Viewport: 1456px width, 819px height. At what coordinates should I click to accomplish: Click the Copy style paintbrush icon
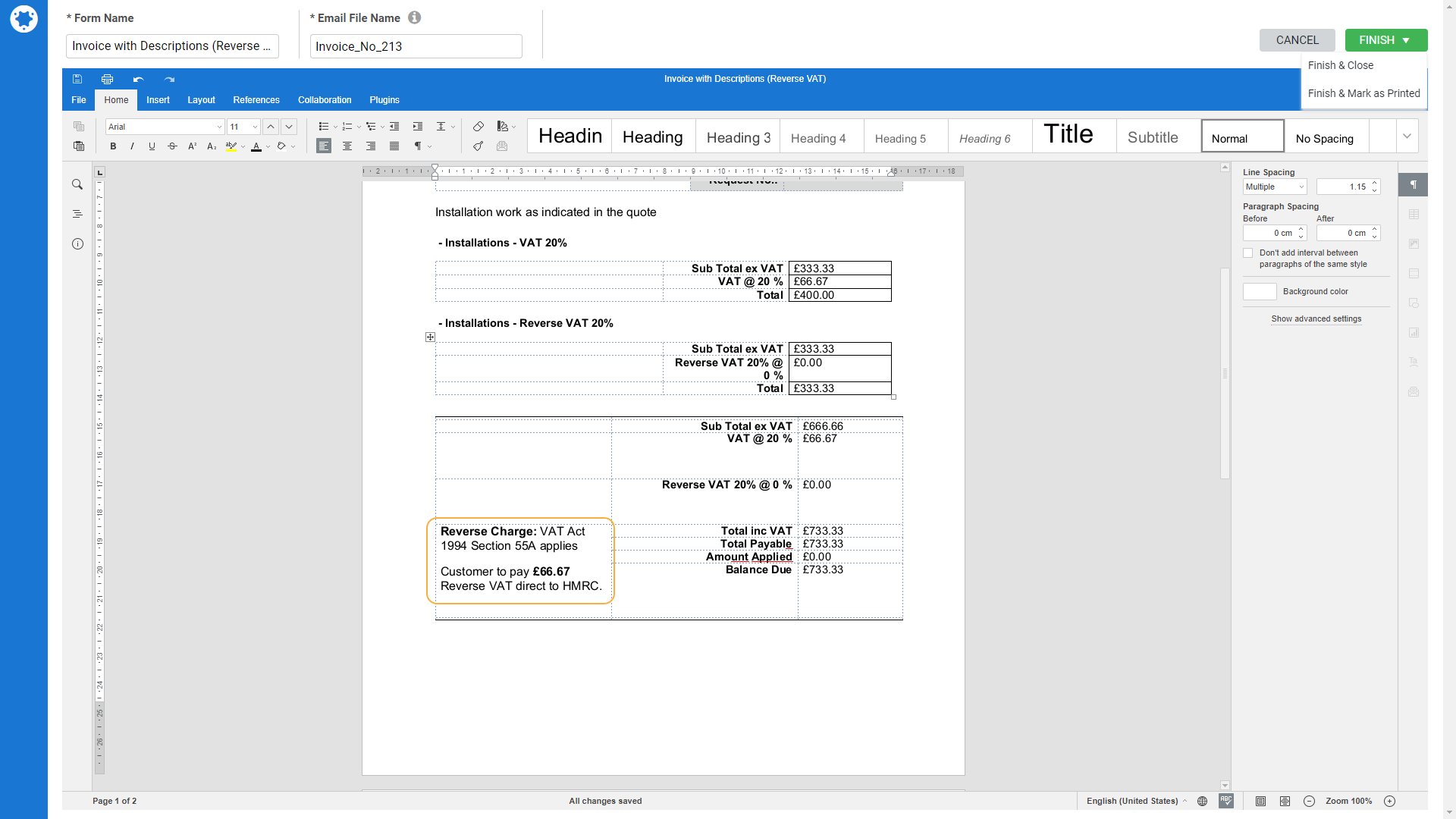[478, 146]
